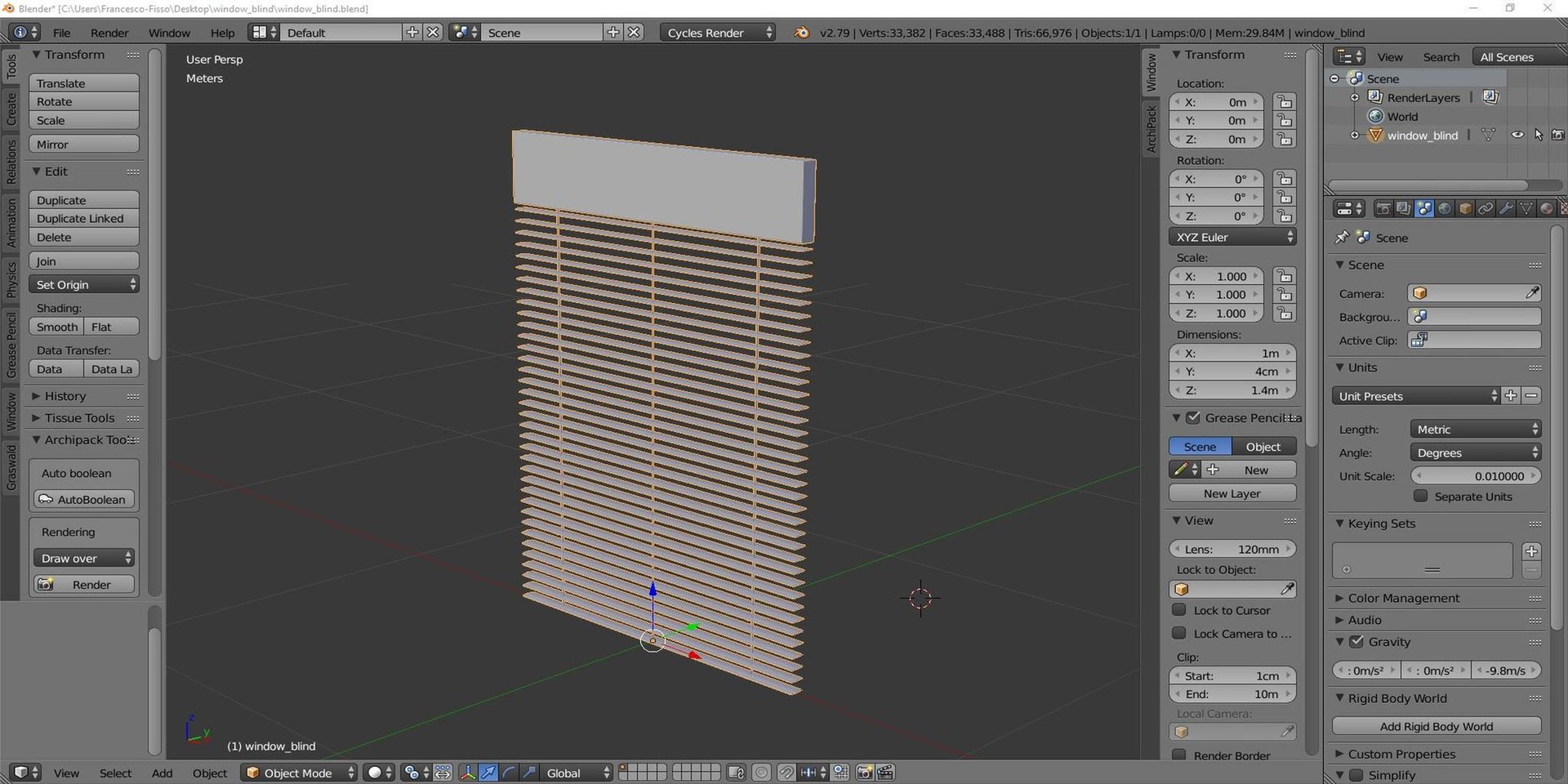Image resolution: width=1568 pixels, height=784 pixels.
Task: Uncheck the Grease Pencil Layers checkbox
Action: click(x=1193, y=417)
